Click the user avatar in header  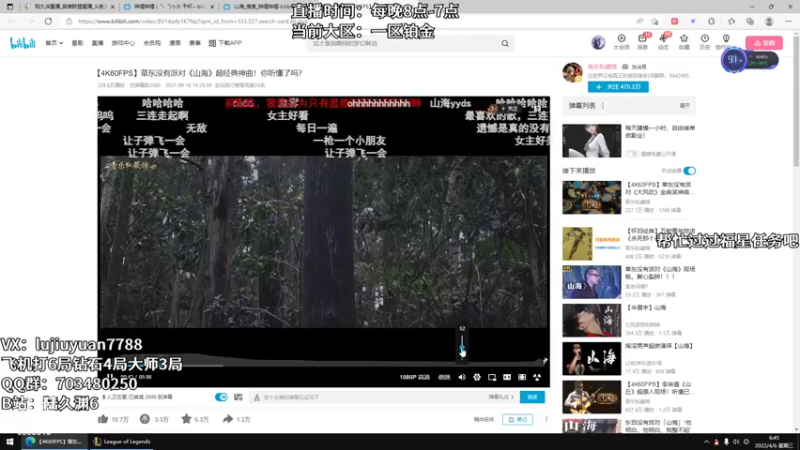[598, 42]
